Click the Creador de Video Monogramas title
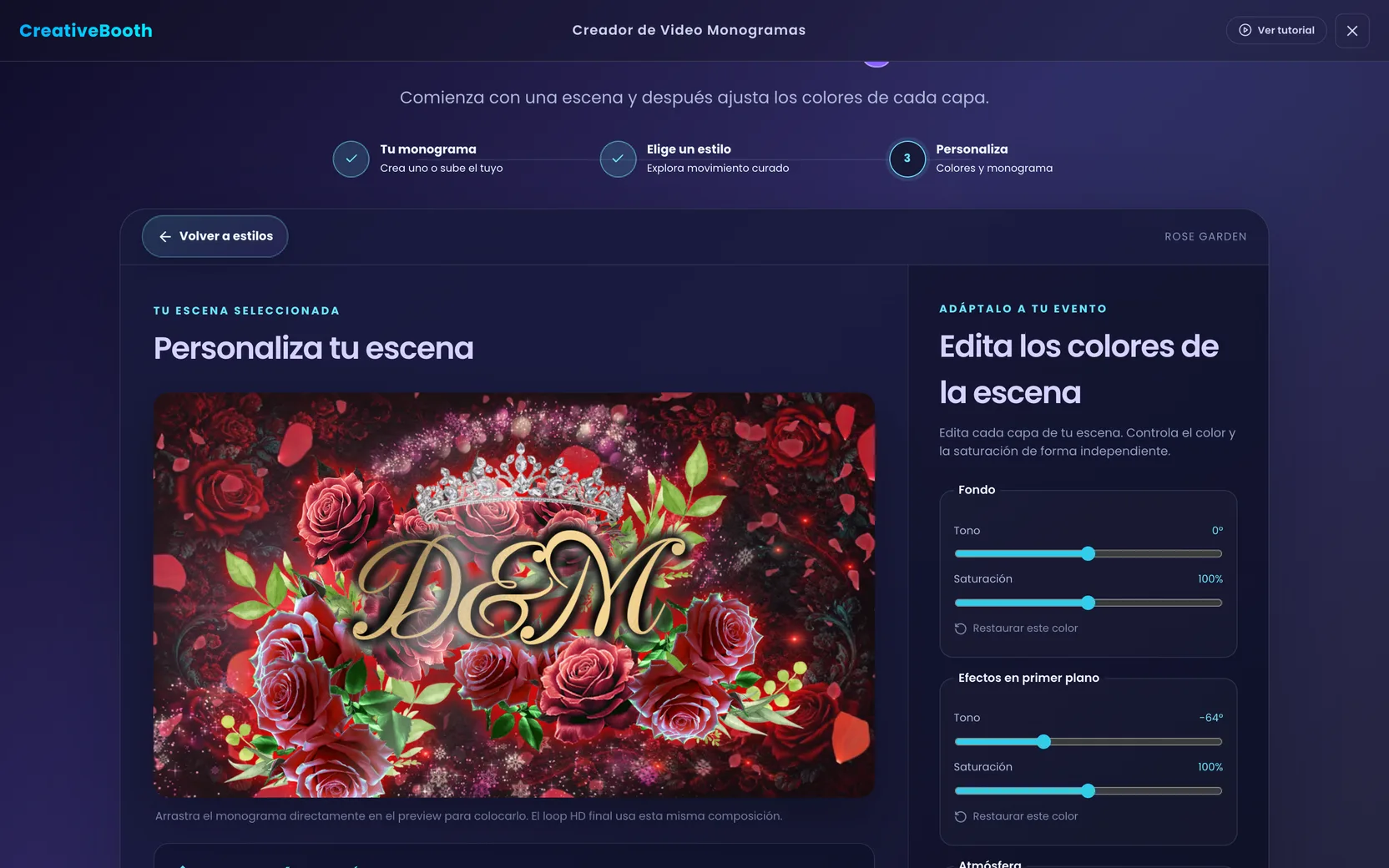Viewport: 1389px width, 868px height. click(689, 30)
